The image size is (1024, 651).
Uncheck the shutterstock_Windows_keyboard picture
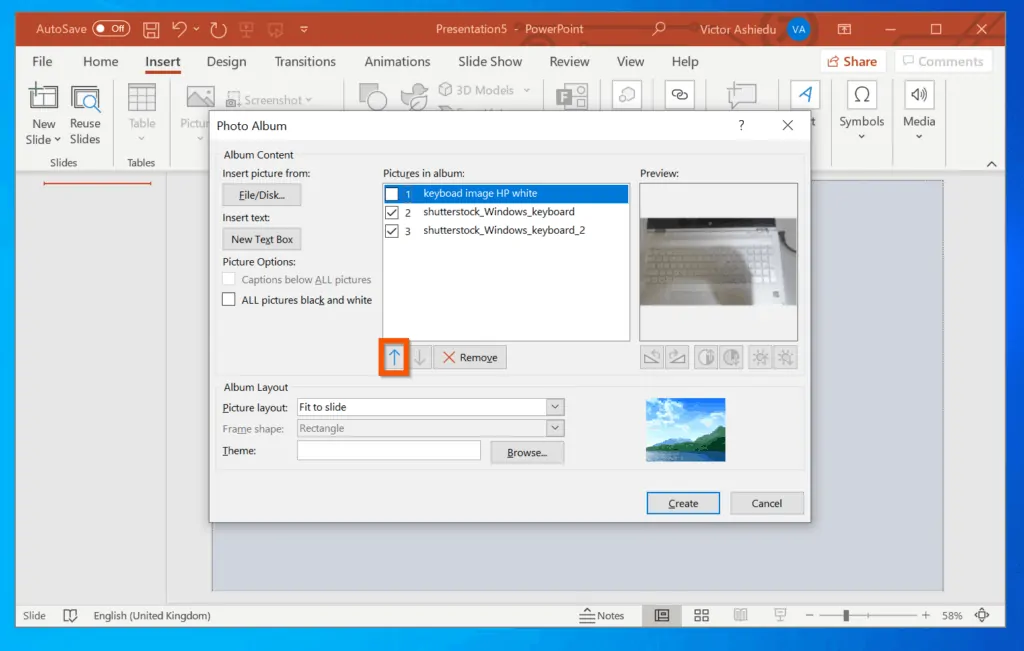[392, 212]
